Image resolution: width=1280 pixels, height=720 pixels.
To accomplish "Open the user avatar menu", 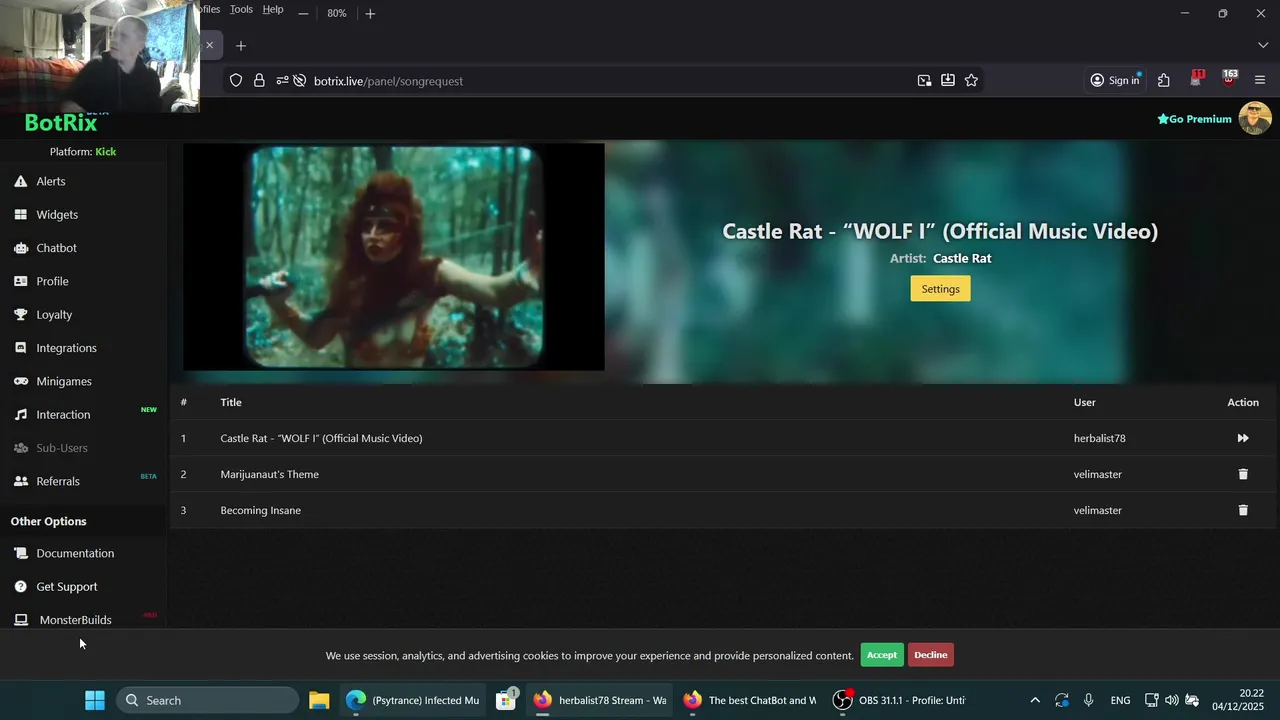I will 1255,118.
